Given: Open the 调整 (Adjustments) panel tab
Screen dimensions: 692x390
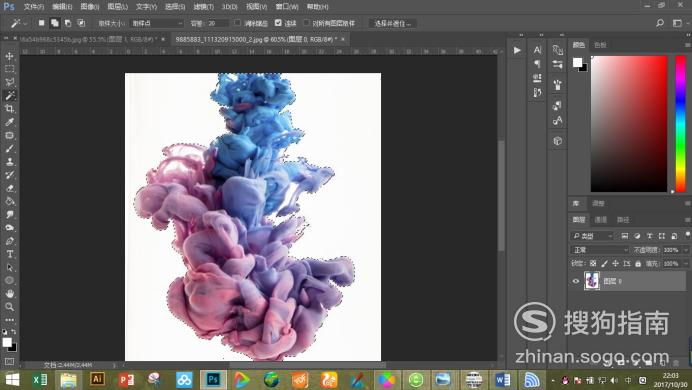Looking at the screenshot, I should 598,203.
